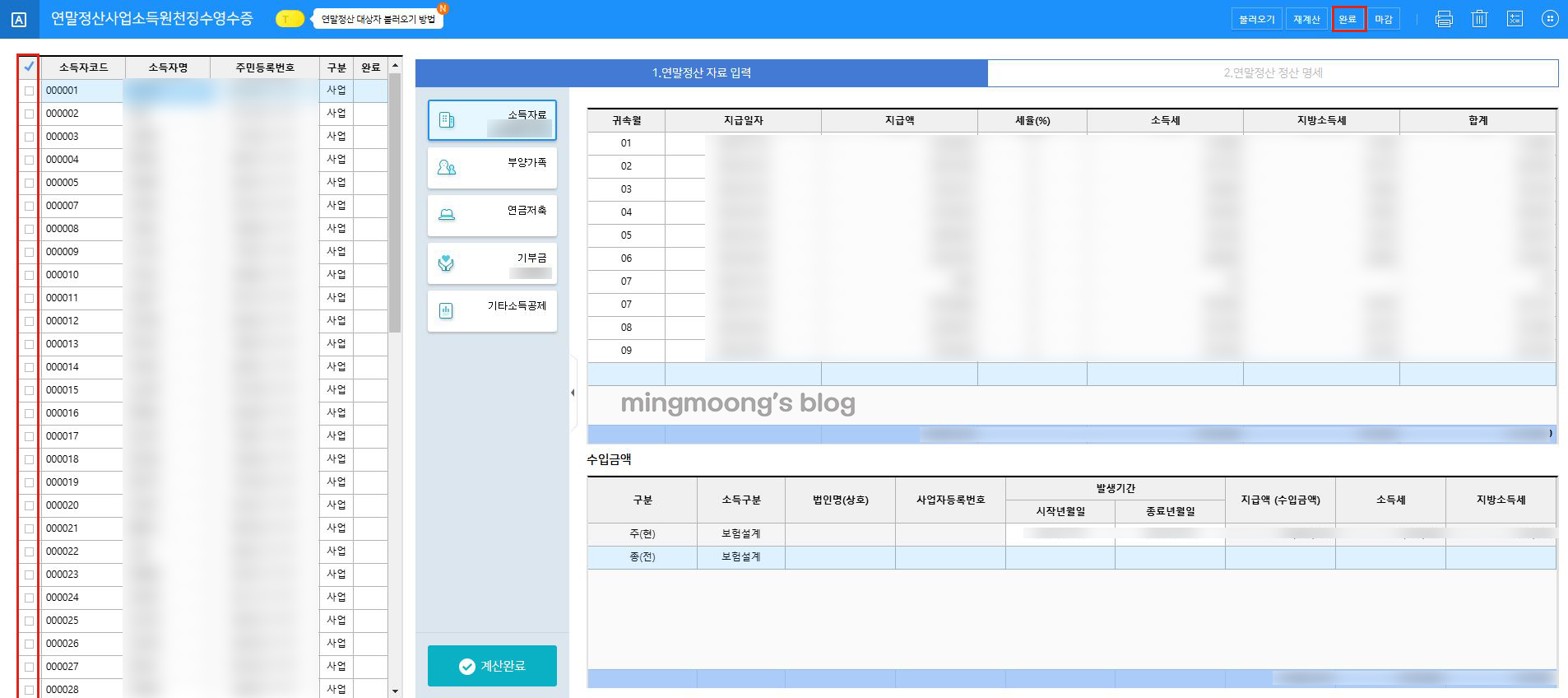Select code cell 000008
This screenshot has width=1568, height=698.
point(82,229)
